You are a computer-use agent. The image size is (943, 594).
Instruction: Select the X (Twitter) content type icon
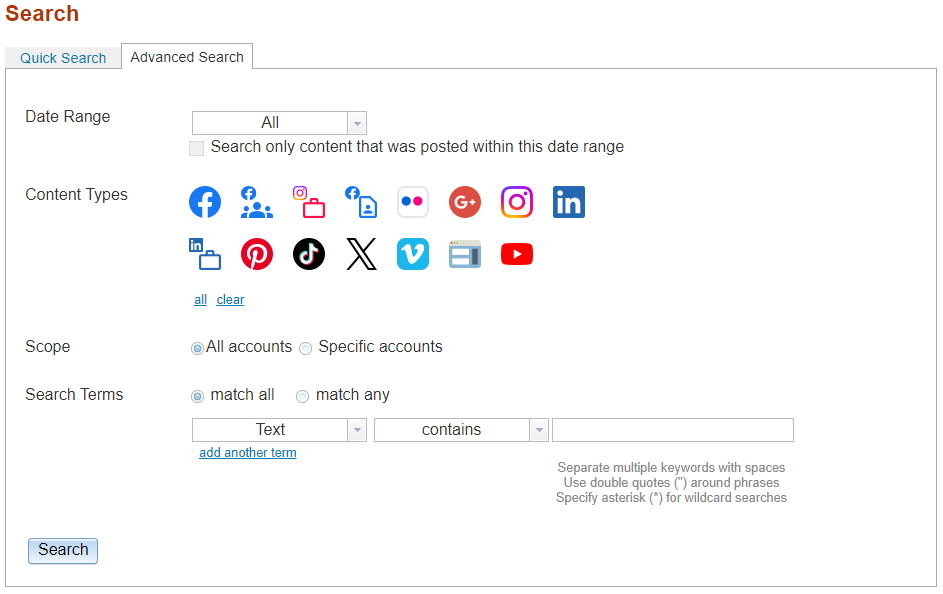[x=361, y=254]
